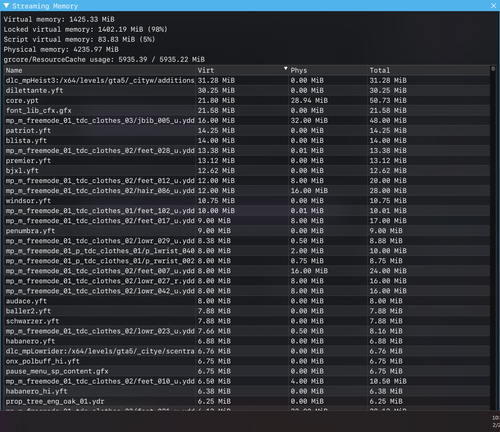Select the feet_010_u.ydd clothes row
The image size is (500, 432).
point(247,381)
